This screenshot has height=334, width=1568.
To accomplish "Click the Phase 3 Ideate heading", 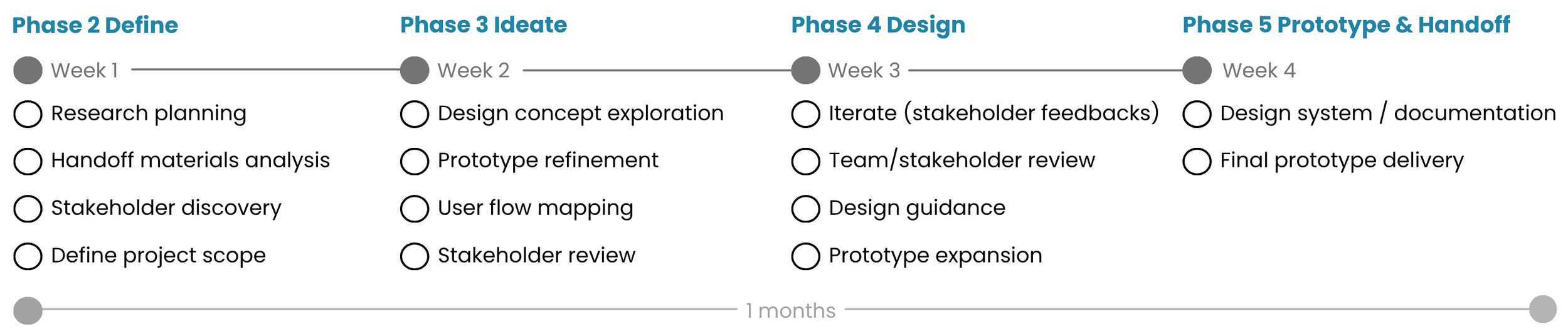I will pos(484,25).
